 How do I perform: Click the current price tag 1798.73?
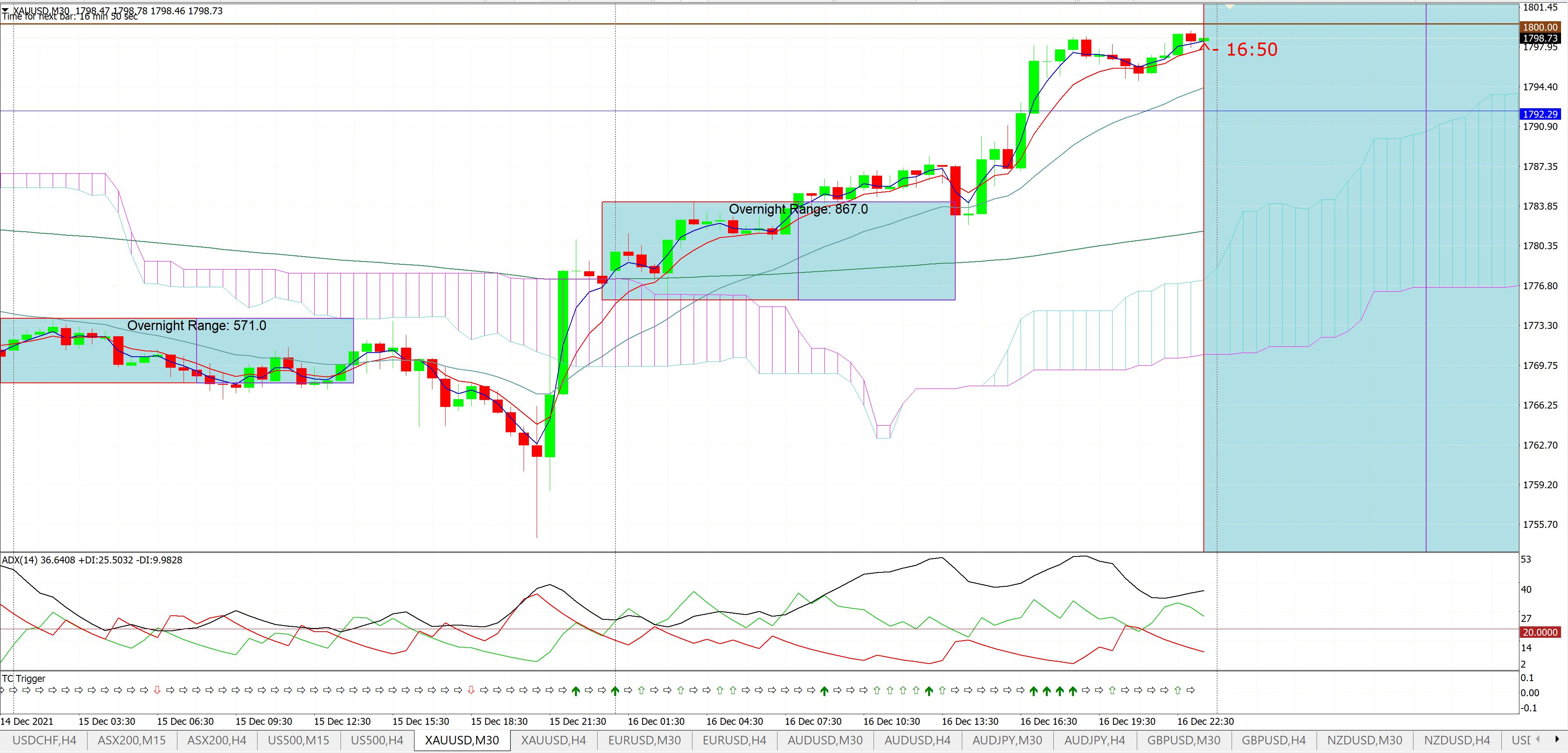click(x=1540, y=38)
